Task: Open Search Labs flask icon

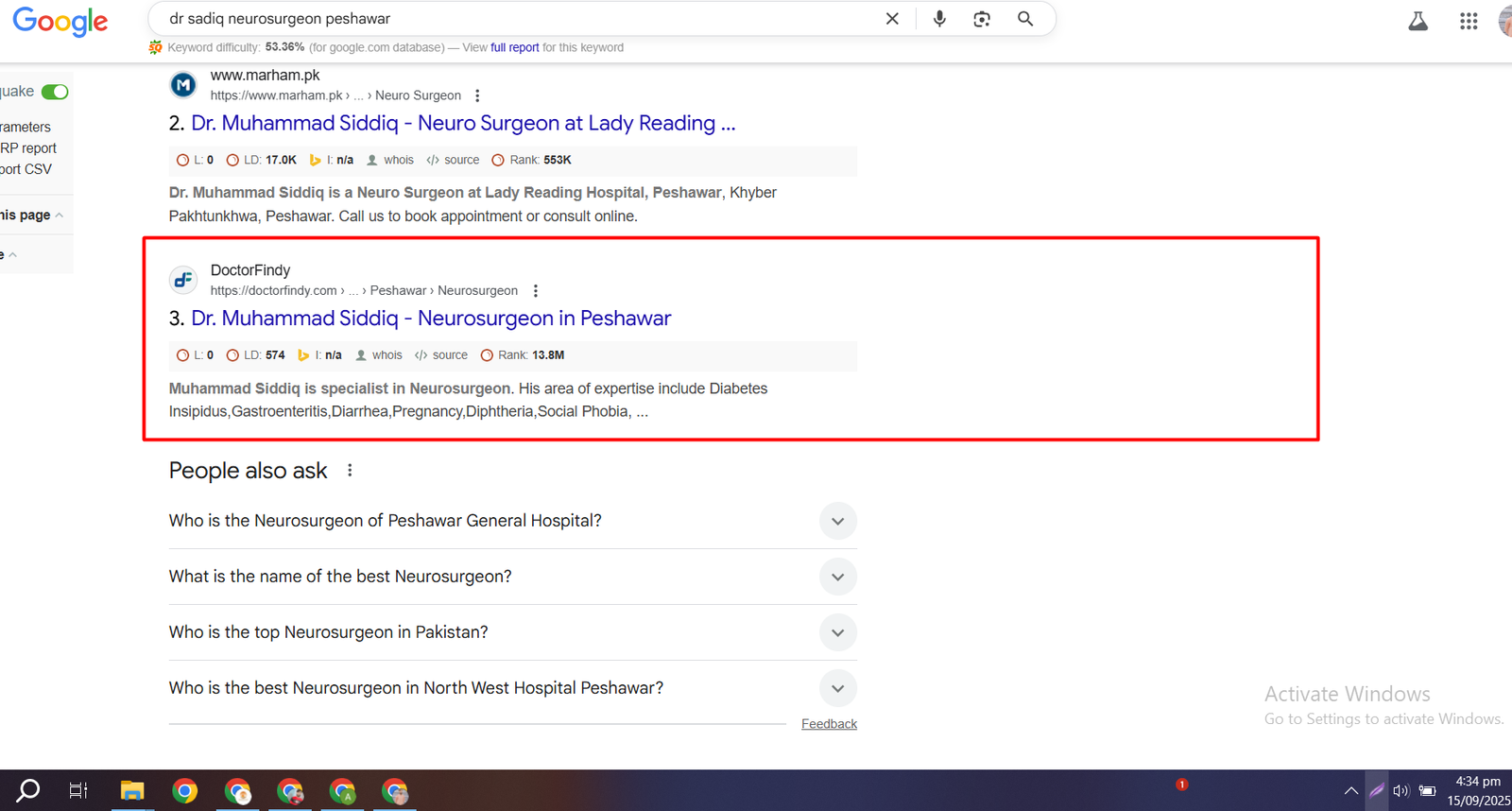Action: (x=1417, y=21)
